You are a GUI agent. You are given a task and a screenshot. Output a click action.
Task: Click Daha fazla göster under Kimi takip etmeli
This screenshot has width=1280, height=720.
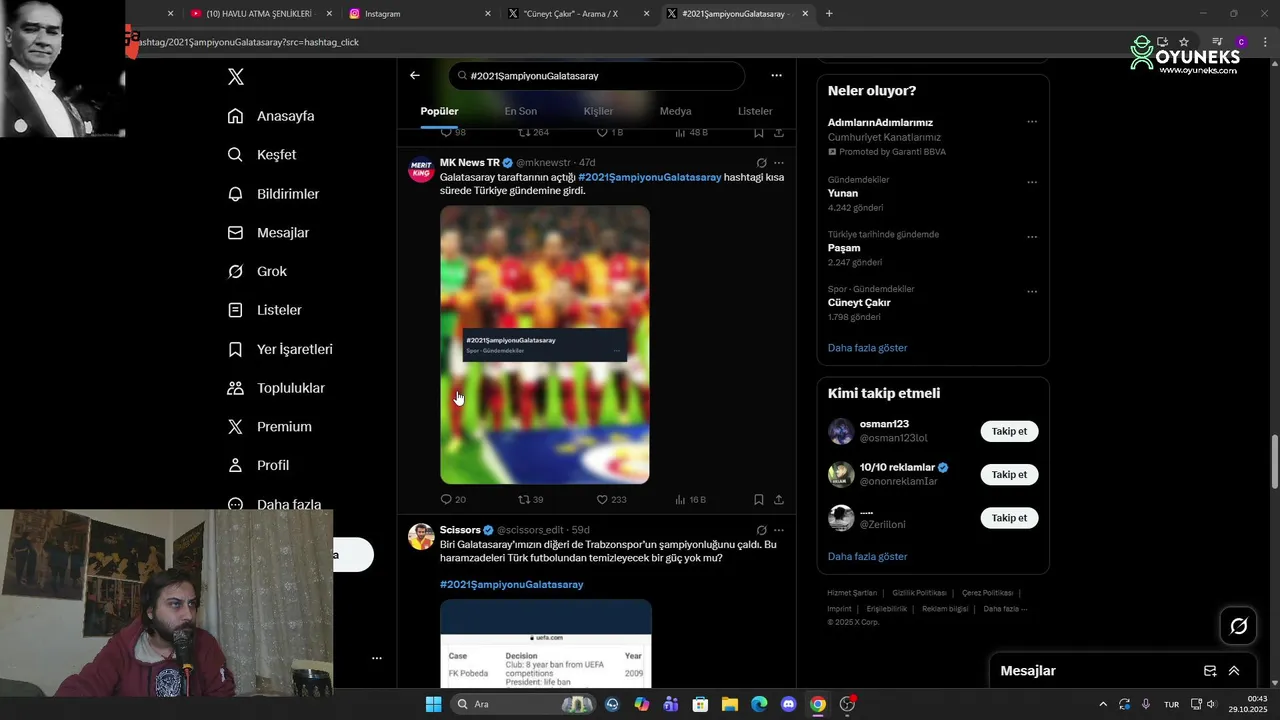point(867,556)
